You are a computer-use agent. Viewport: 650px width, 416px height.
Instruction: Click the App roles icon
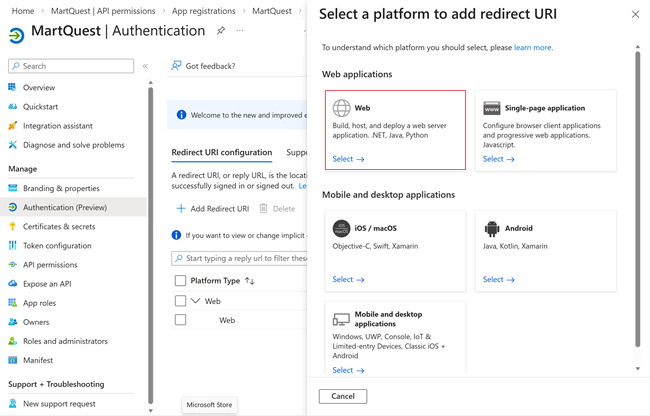tap(12, 302)
